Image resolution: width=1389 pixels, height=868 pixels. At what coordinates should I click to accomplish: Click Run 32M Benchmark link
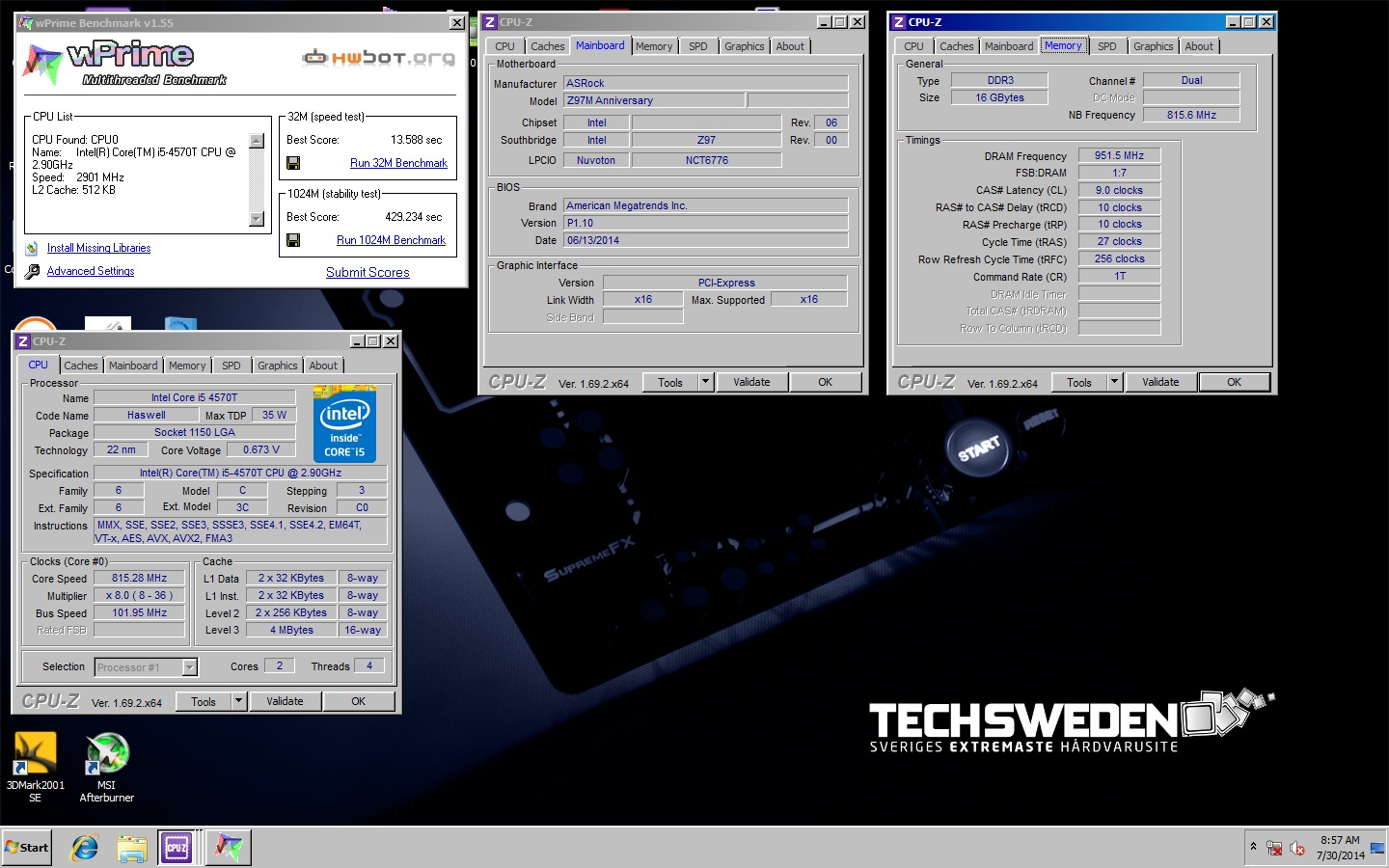pyautogui.click(x=398, y=163)
